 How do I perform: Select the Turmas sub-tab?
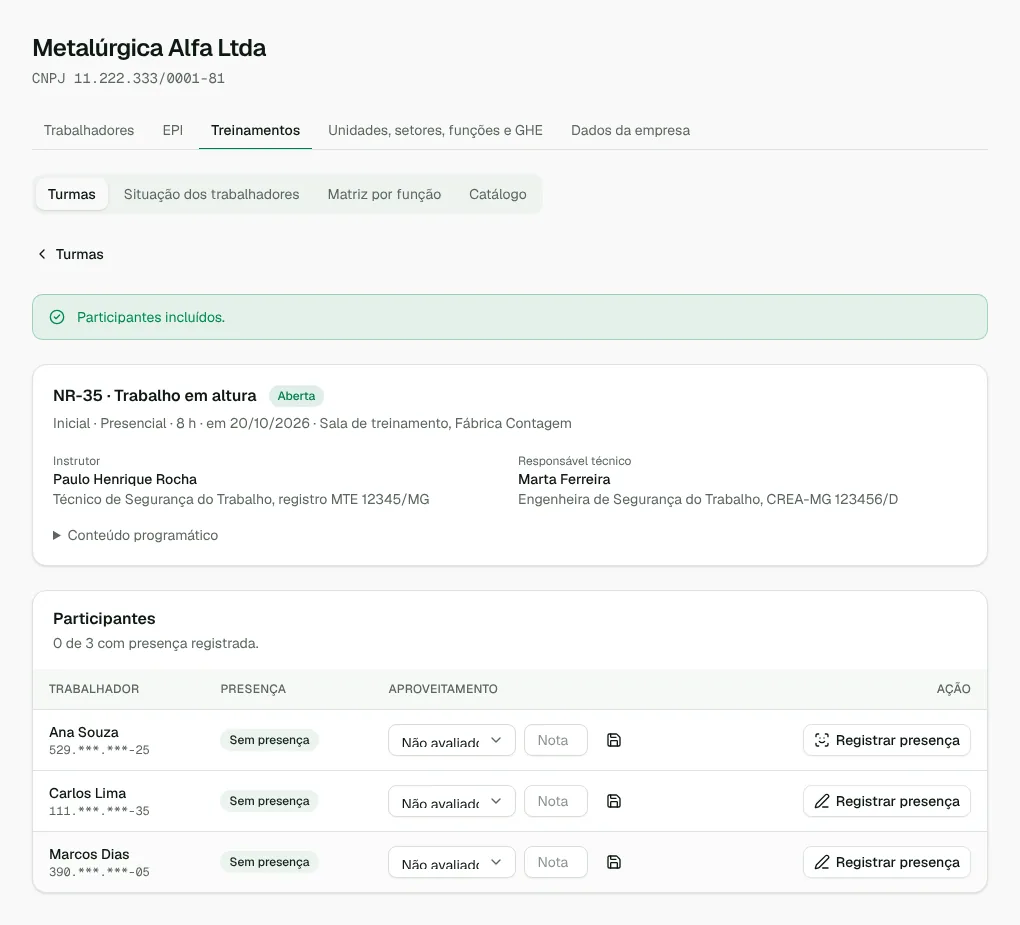[72, 194]
